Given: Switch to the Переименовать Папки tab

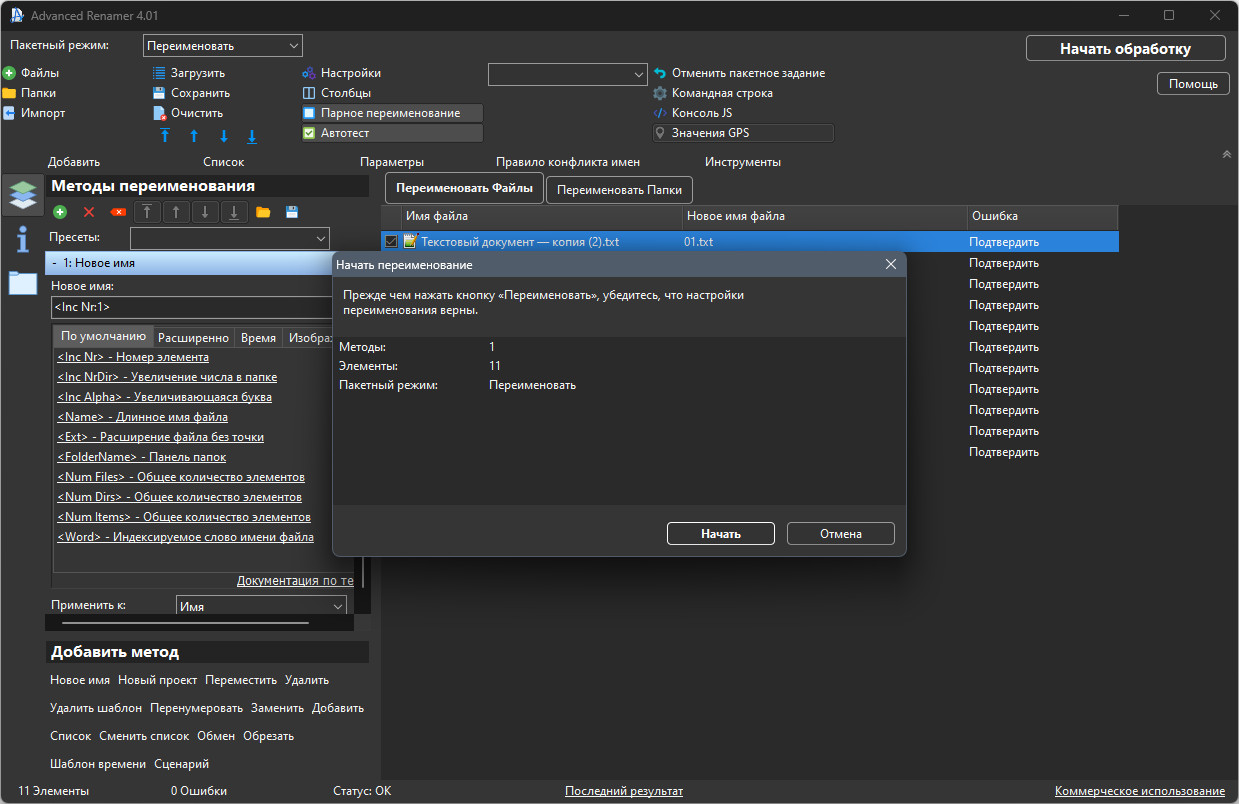Looking at the screenshot, I should click(x=619, y=189).
